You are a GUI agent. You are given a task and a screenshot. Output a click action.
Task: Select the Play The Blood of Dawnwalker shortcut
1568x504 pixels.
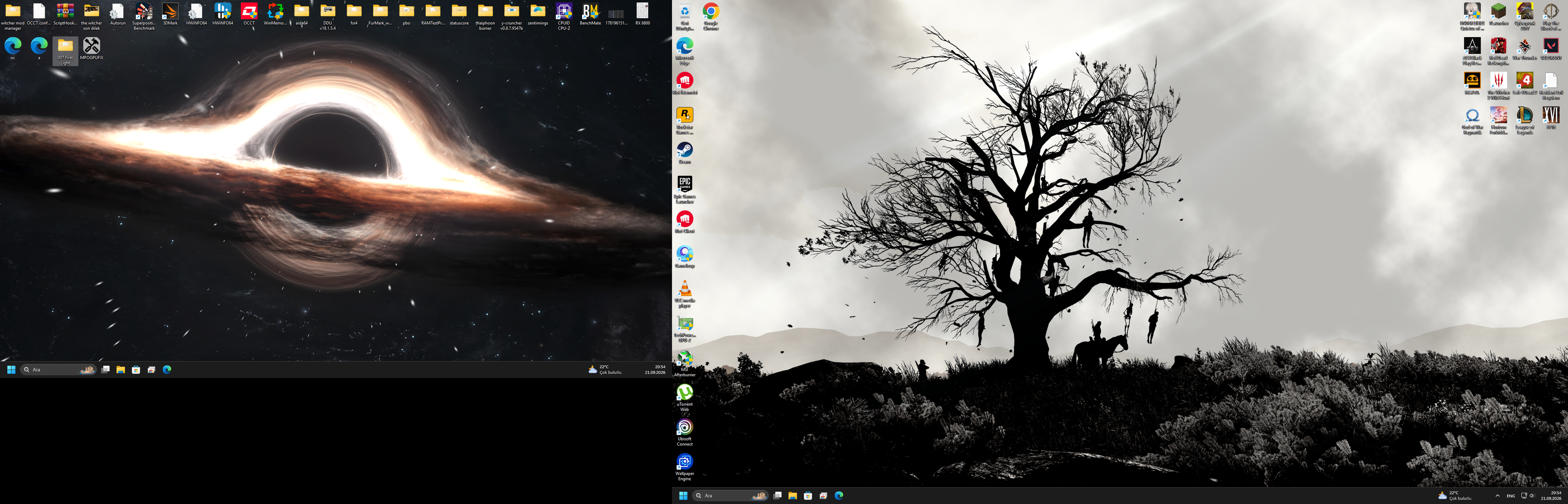pos(1551,16)
